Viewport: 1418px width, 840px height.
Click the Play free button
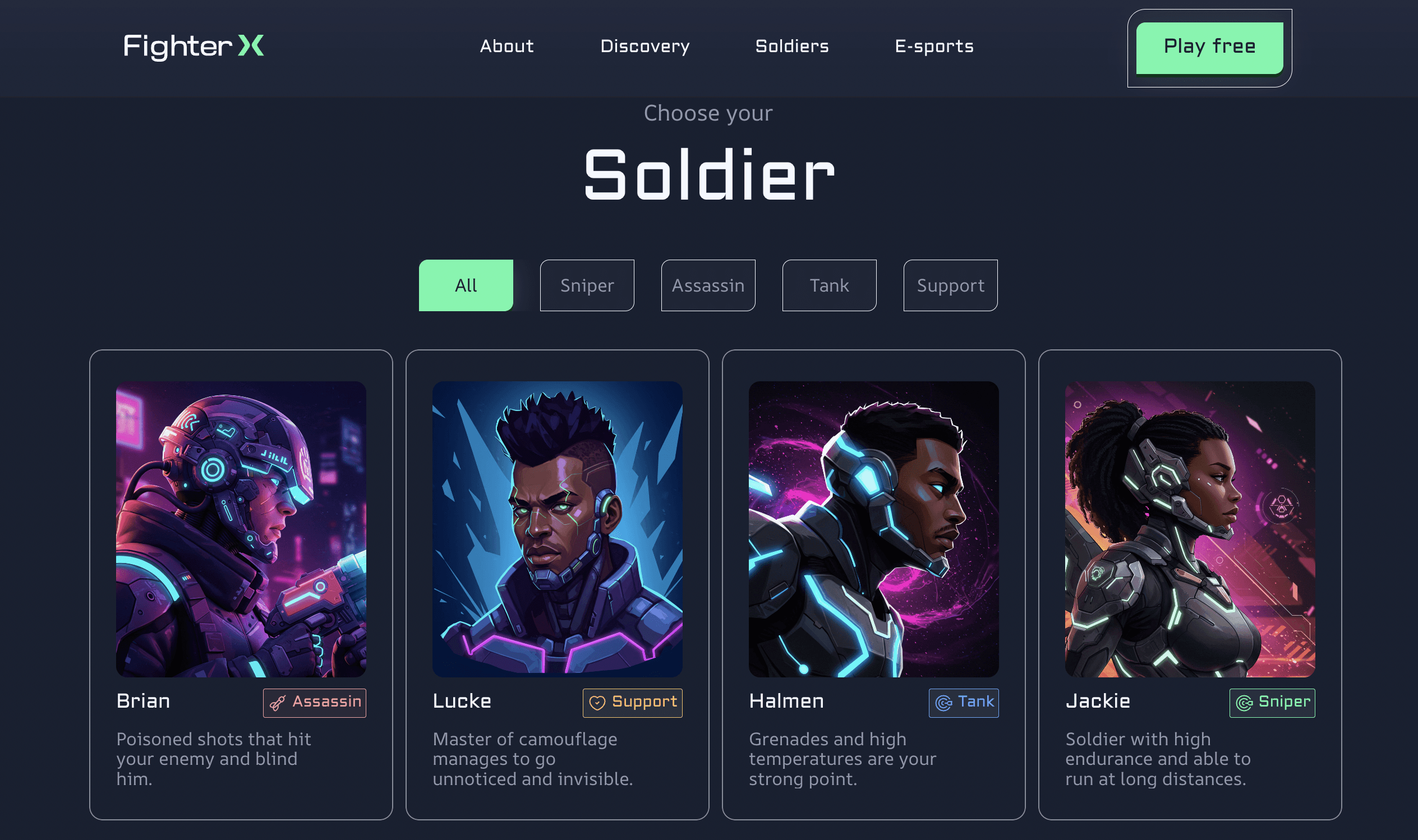pos(1210,48)
